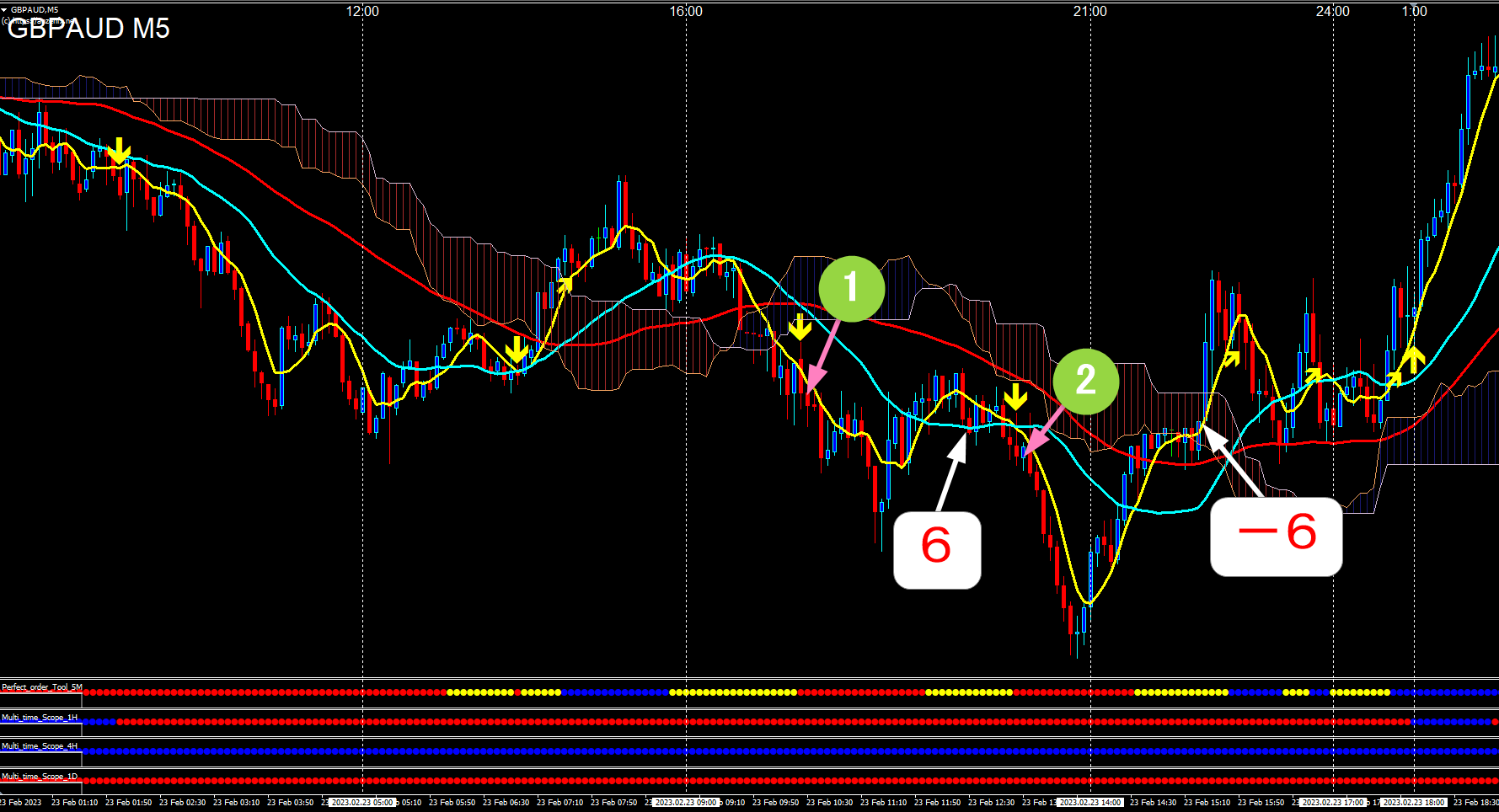Viewport: 1499px width, 812px height.
Task: Click the highlighted 2023.02.23 18:00 time label
Action: (1414, 803)
